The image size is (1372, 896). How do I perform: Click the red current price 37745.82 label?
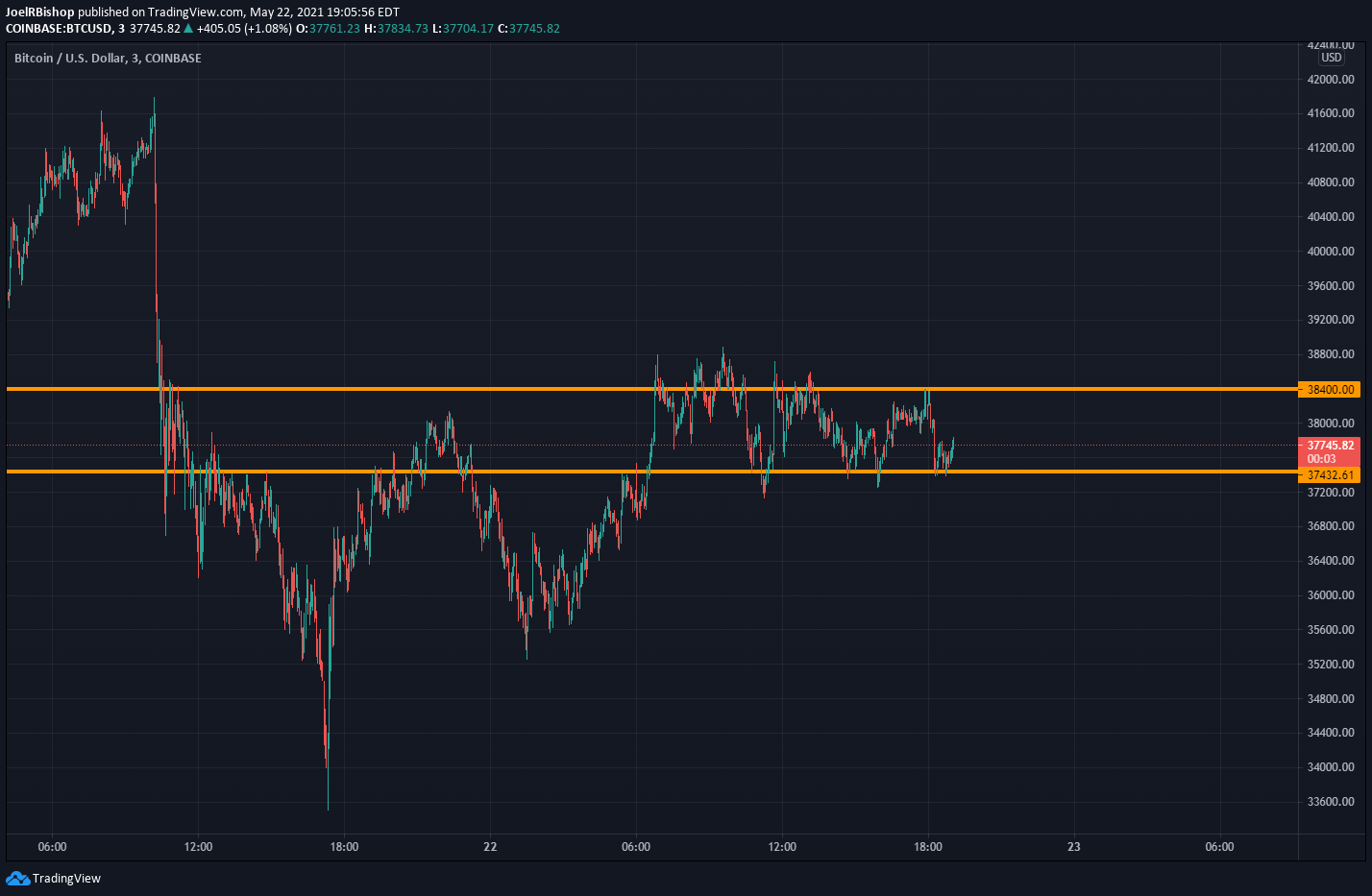click(1329, 451)
